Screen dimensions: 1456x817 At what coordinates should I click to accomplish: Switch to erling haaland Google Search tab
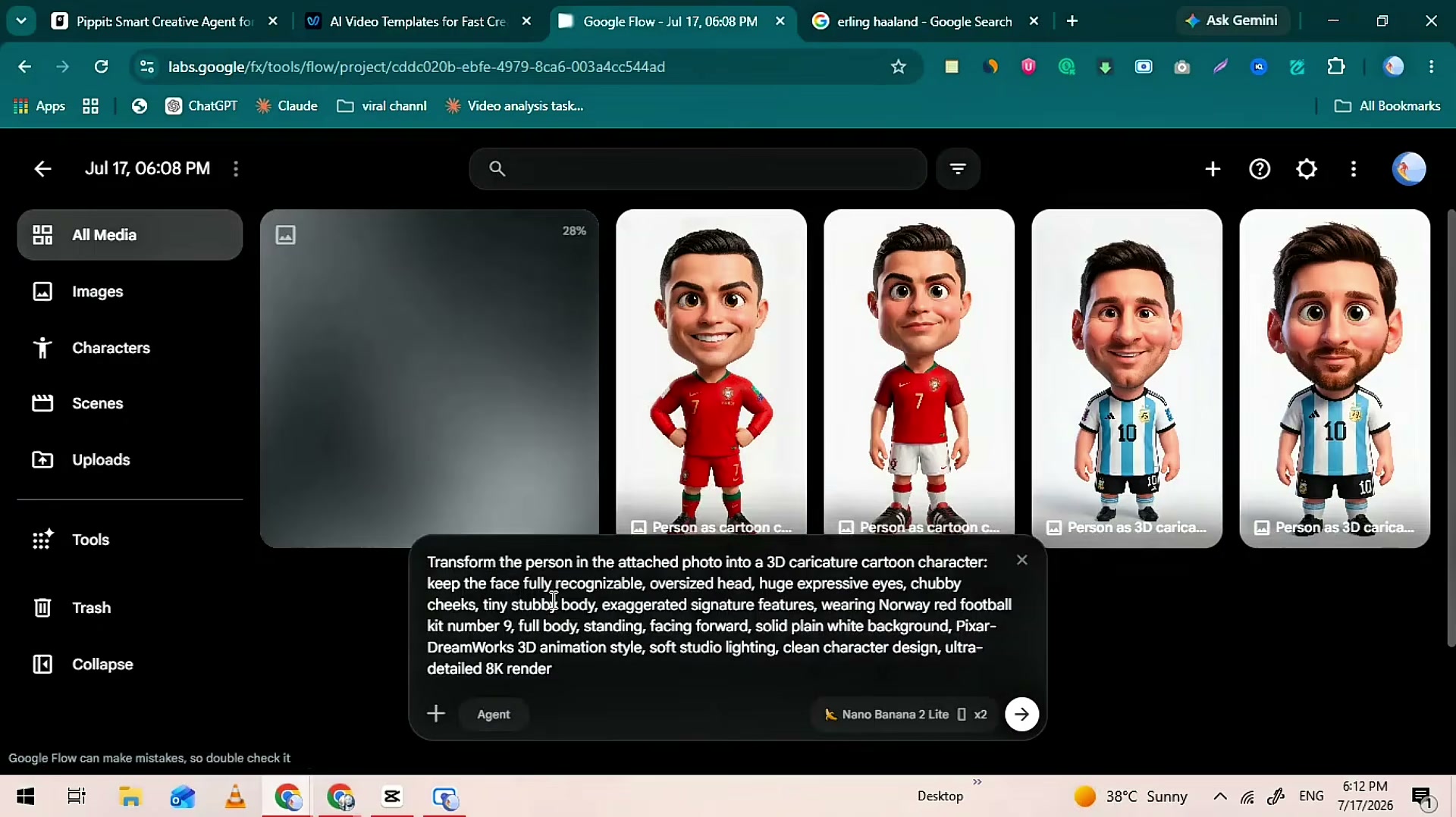pyautogui.click(x=924, y=21)
